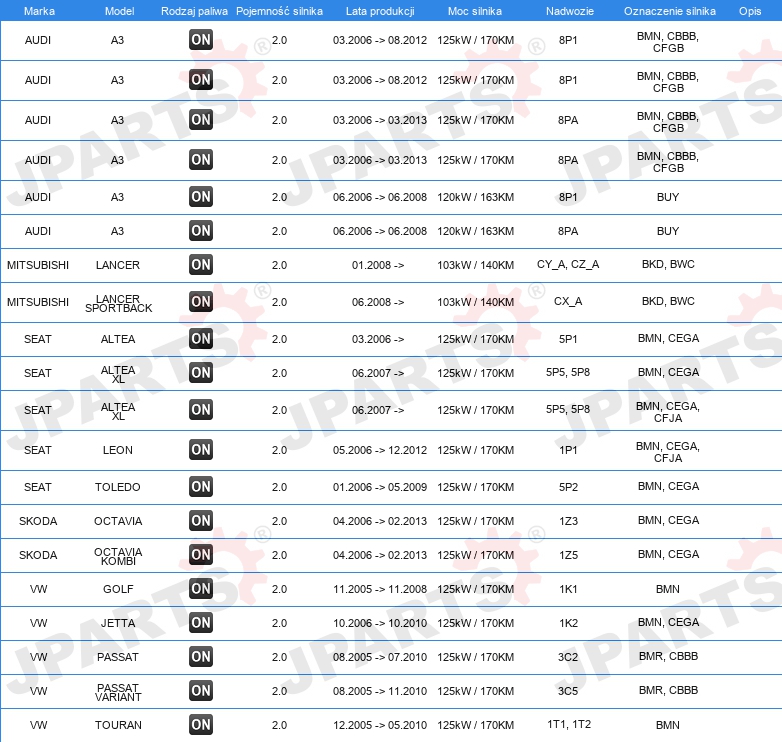Click the Model column header
782x742 pixels.
coord(119,11)
